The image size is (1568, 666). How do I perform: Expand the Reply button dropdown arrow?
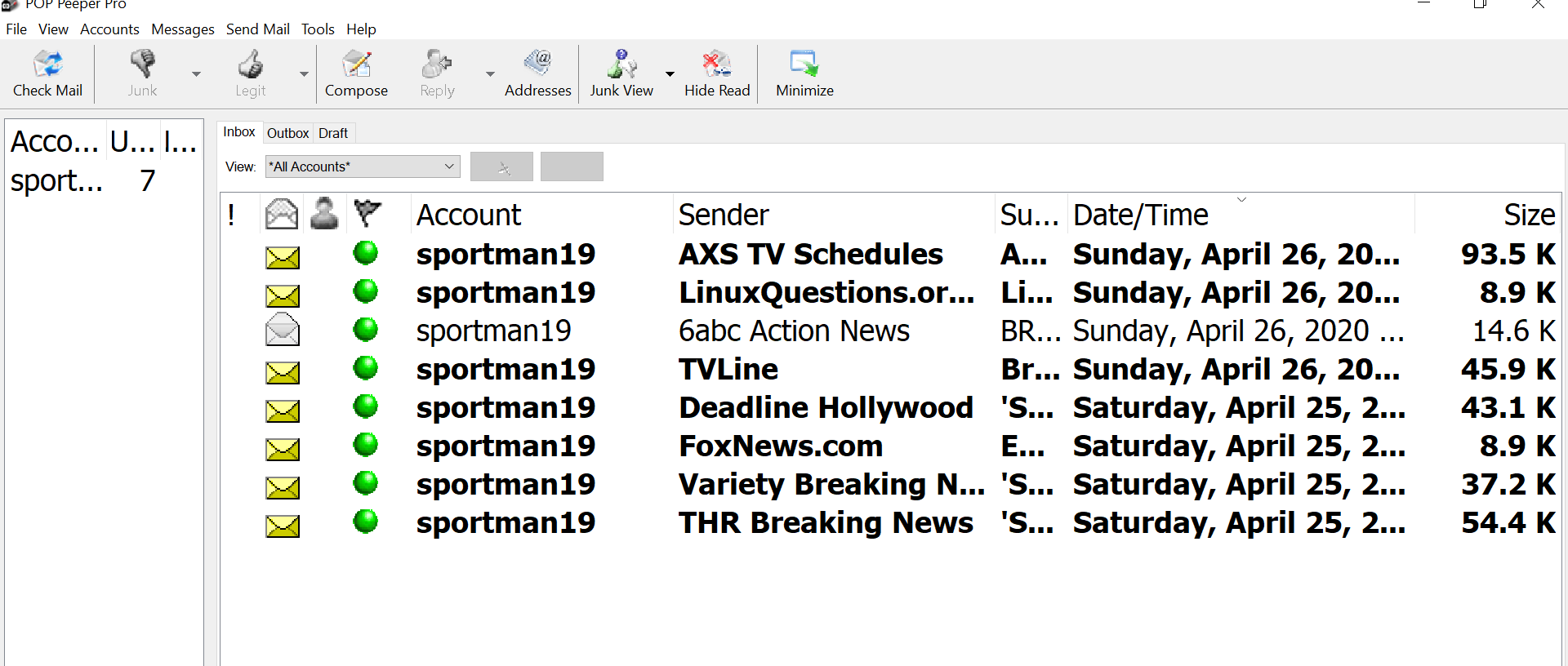(x=490, y=73)
